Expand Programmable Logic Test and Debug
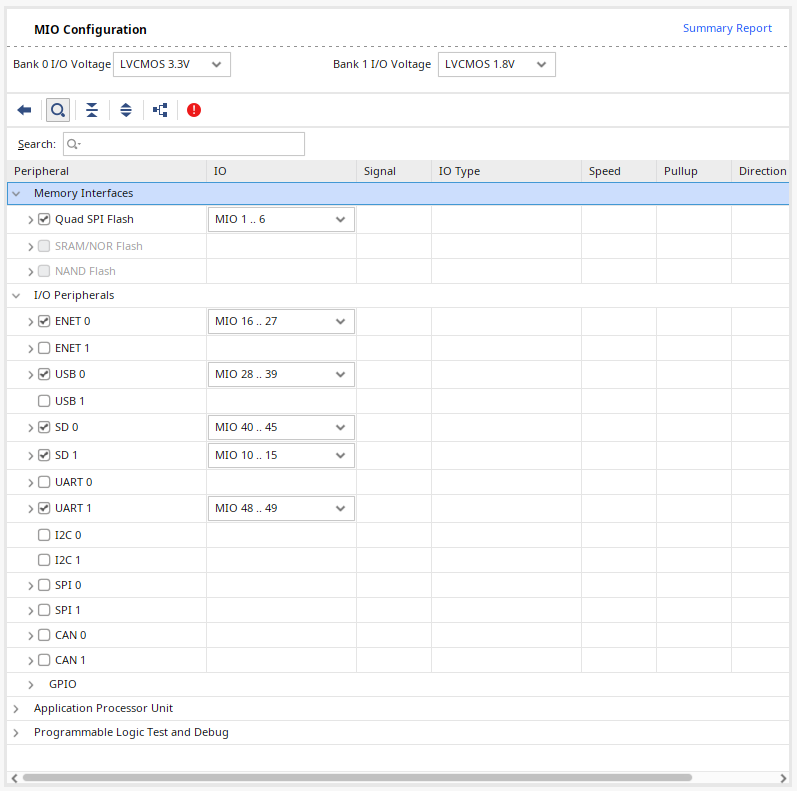The image size is (797, 791). [16, 733]
